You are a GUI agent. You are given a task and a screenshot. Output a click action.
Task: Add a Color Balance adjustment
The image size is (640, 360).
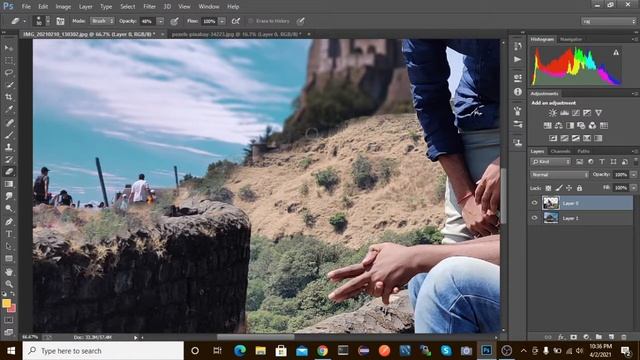(x=559, y=125)
